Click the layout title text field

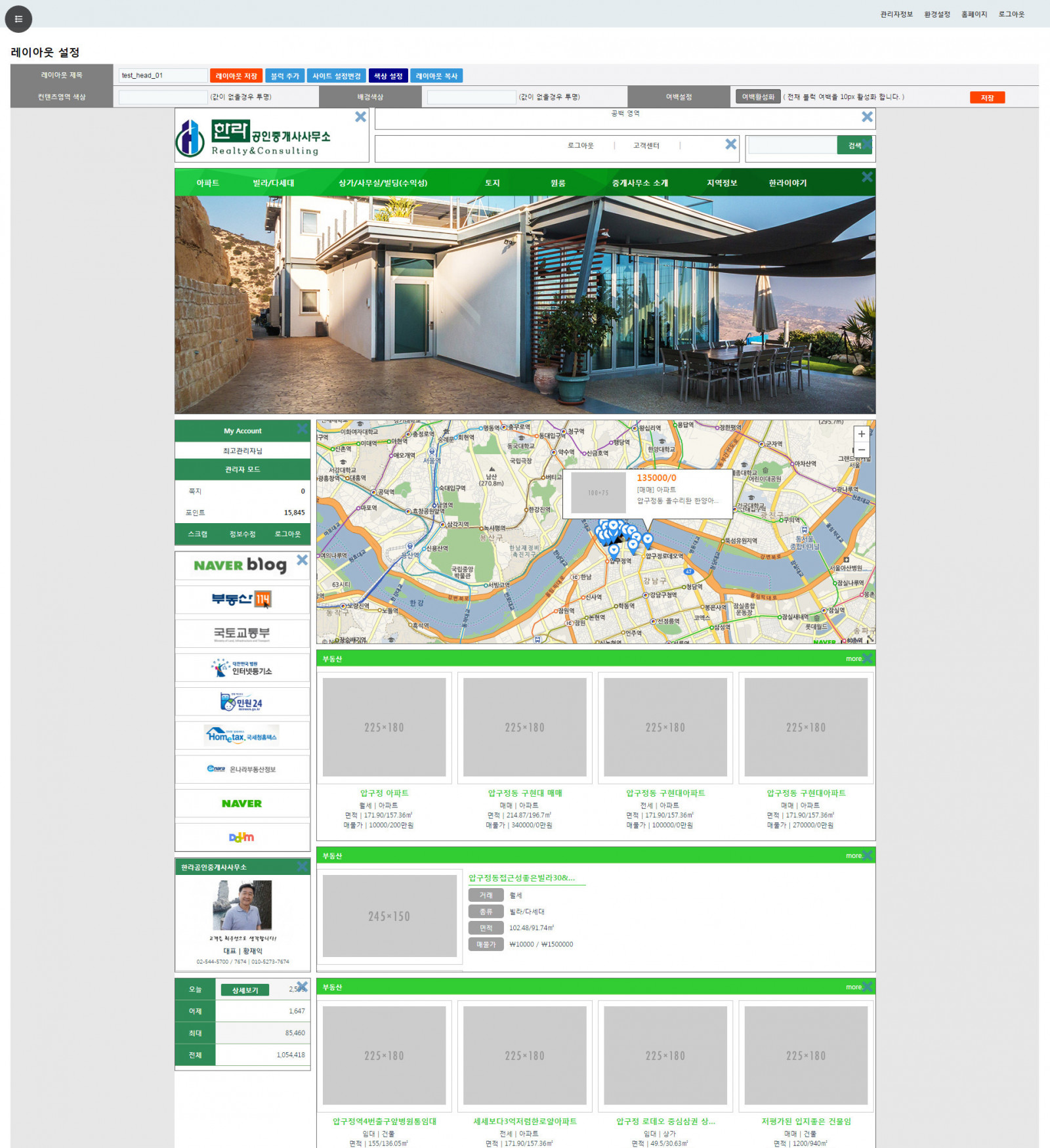click(x=163, y=75)
